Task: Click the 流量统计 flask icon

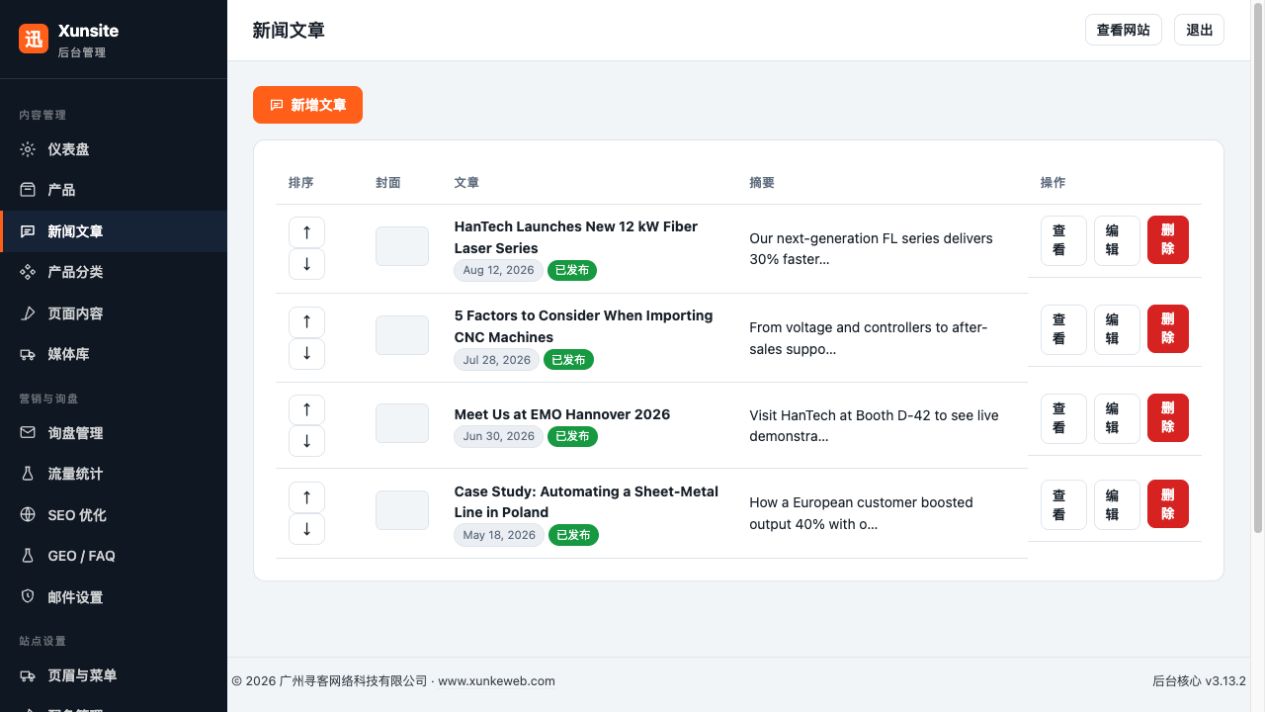Action: click(x=28, y=474)
